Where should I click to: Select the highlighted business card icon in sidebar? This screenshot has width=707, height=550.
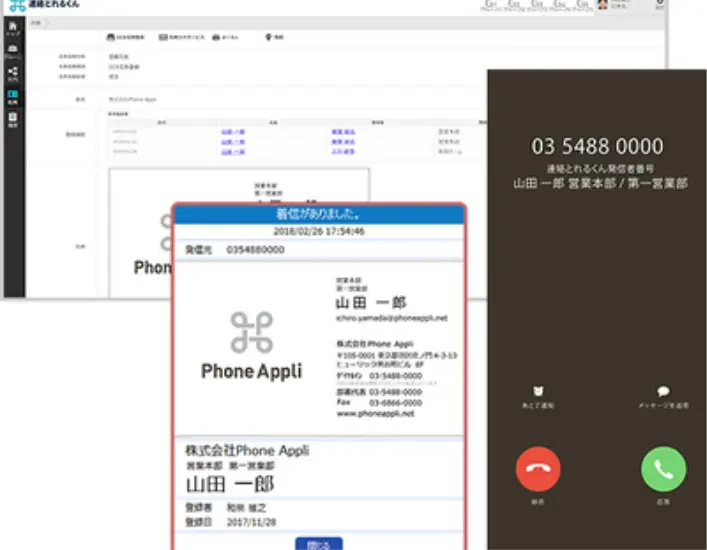tap(13, 96)
